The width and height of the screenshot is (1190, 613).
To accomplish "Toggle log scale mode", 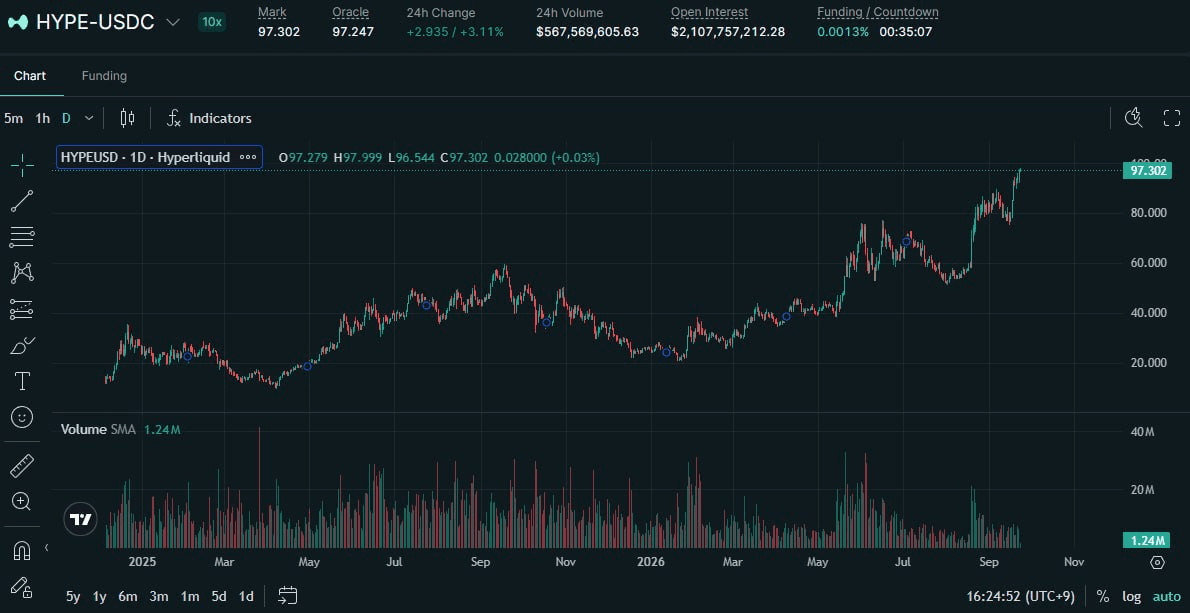I will point(1132,596).
